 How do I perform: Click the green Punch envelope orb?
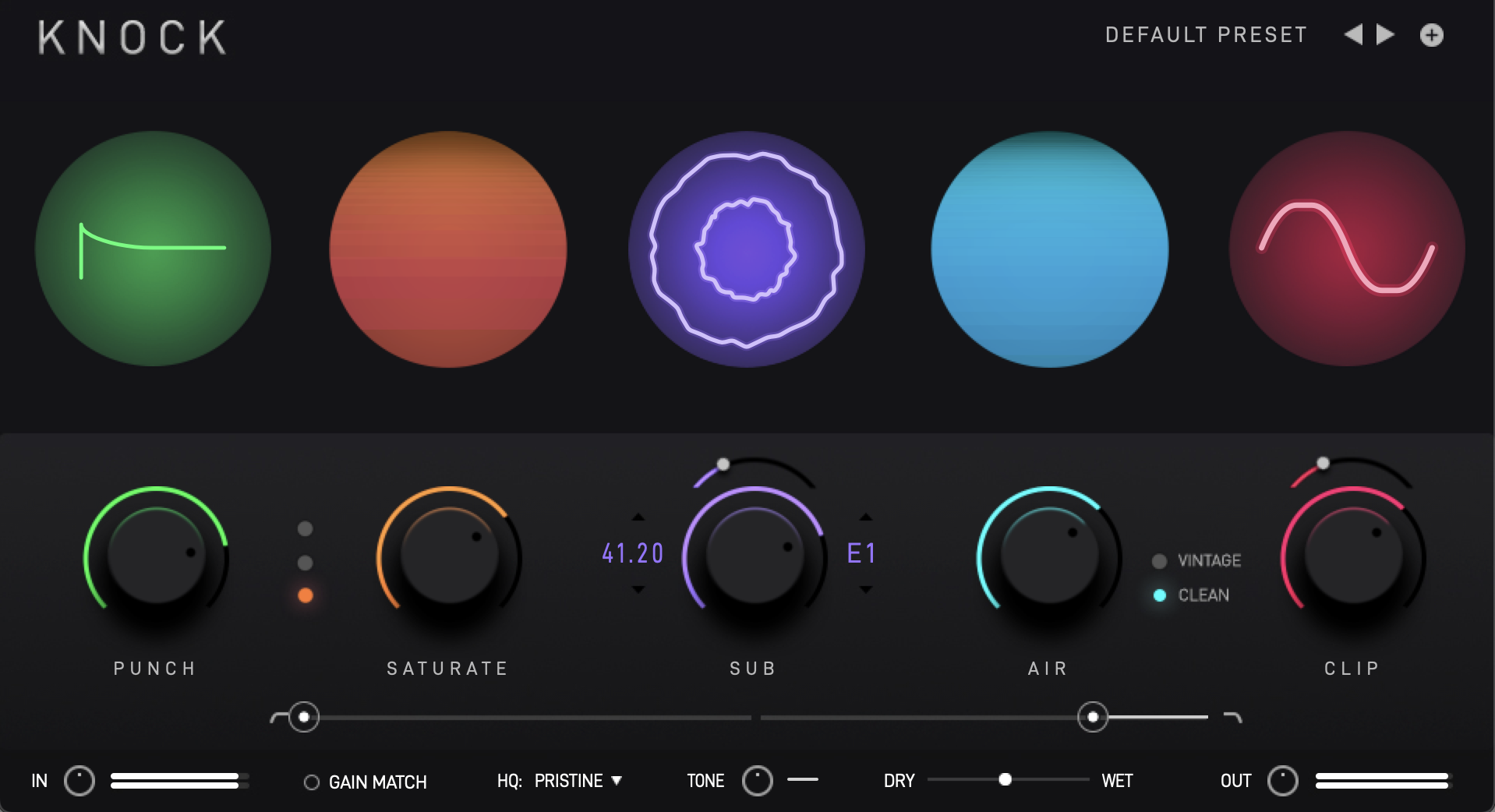point(154,249)
